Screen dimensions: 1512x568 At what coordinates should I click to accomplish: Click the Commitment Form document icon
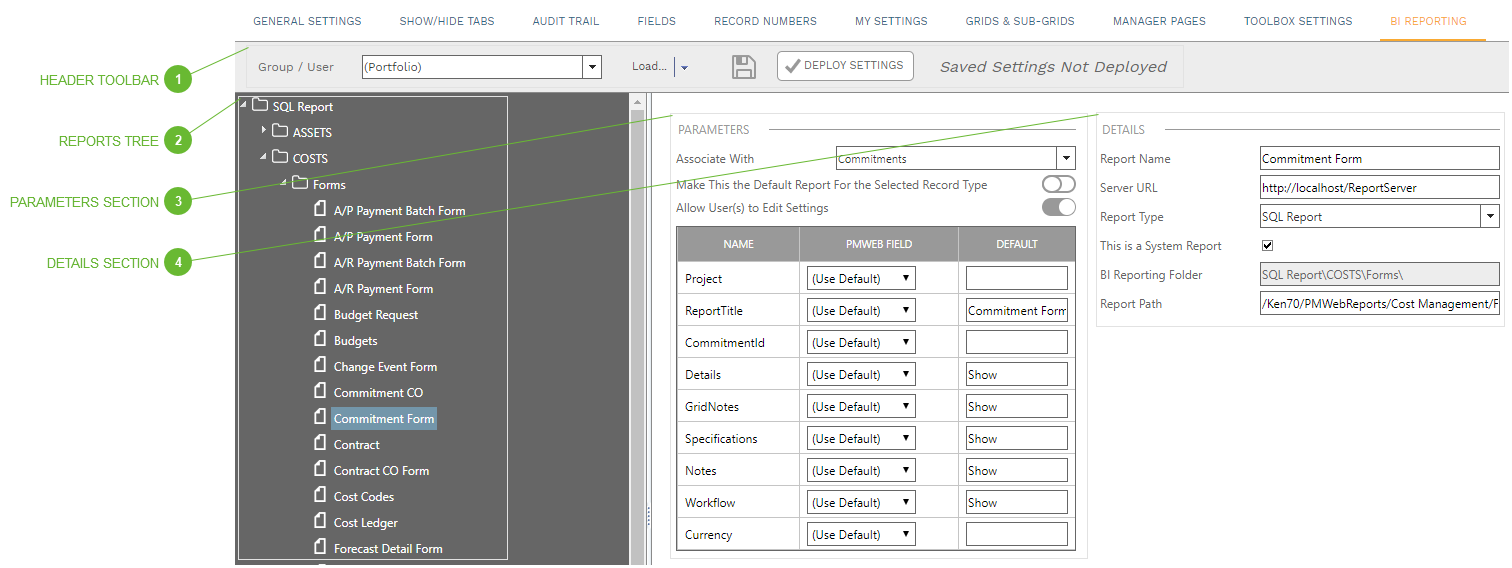tap(321, 417)
